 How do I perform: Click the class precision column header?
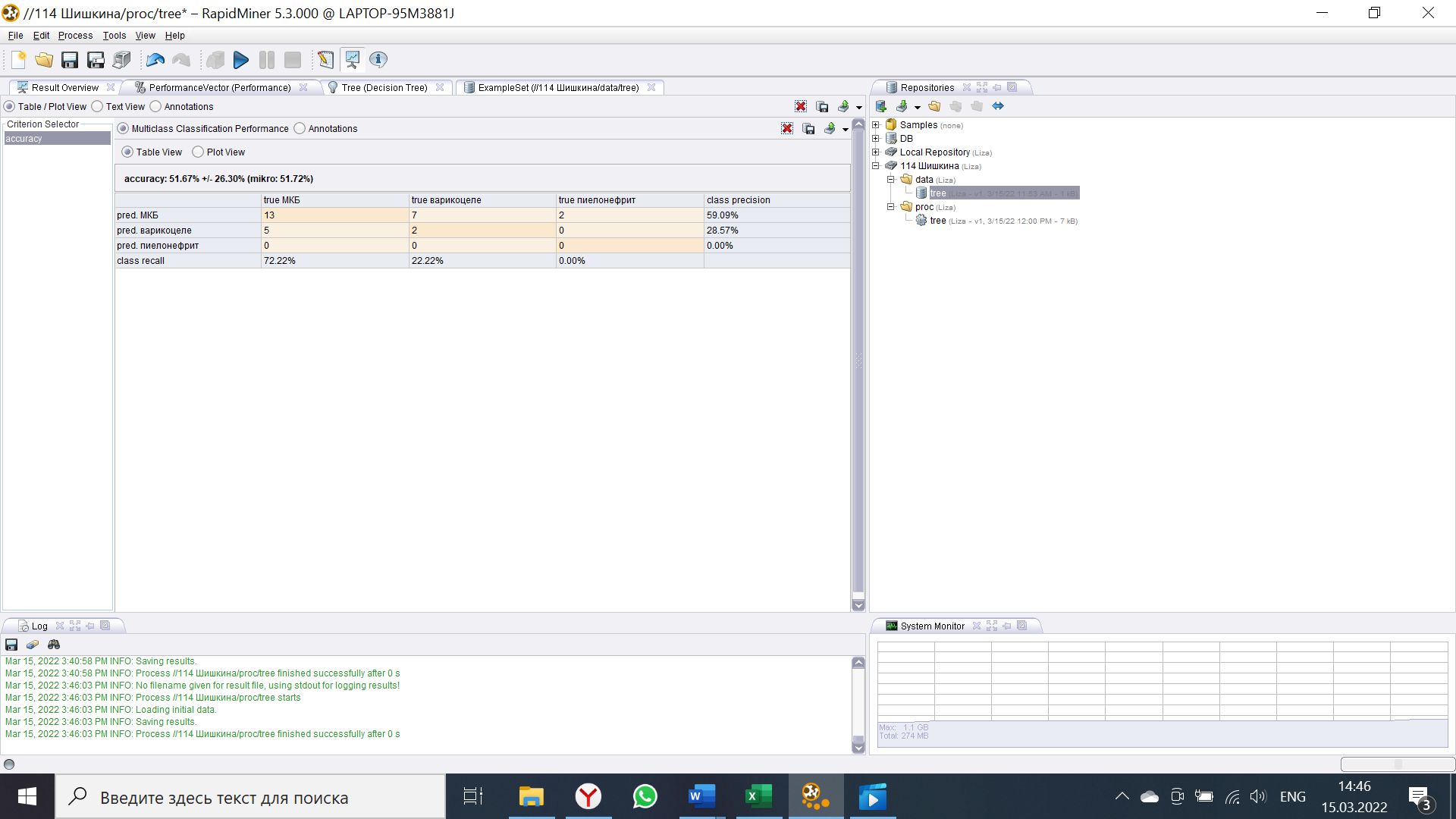777,200
